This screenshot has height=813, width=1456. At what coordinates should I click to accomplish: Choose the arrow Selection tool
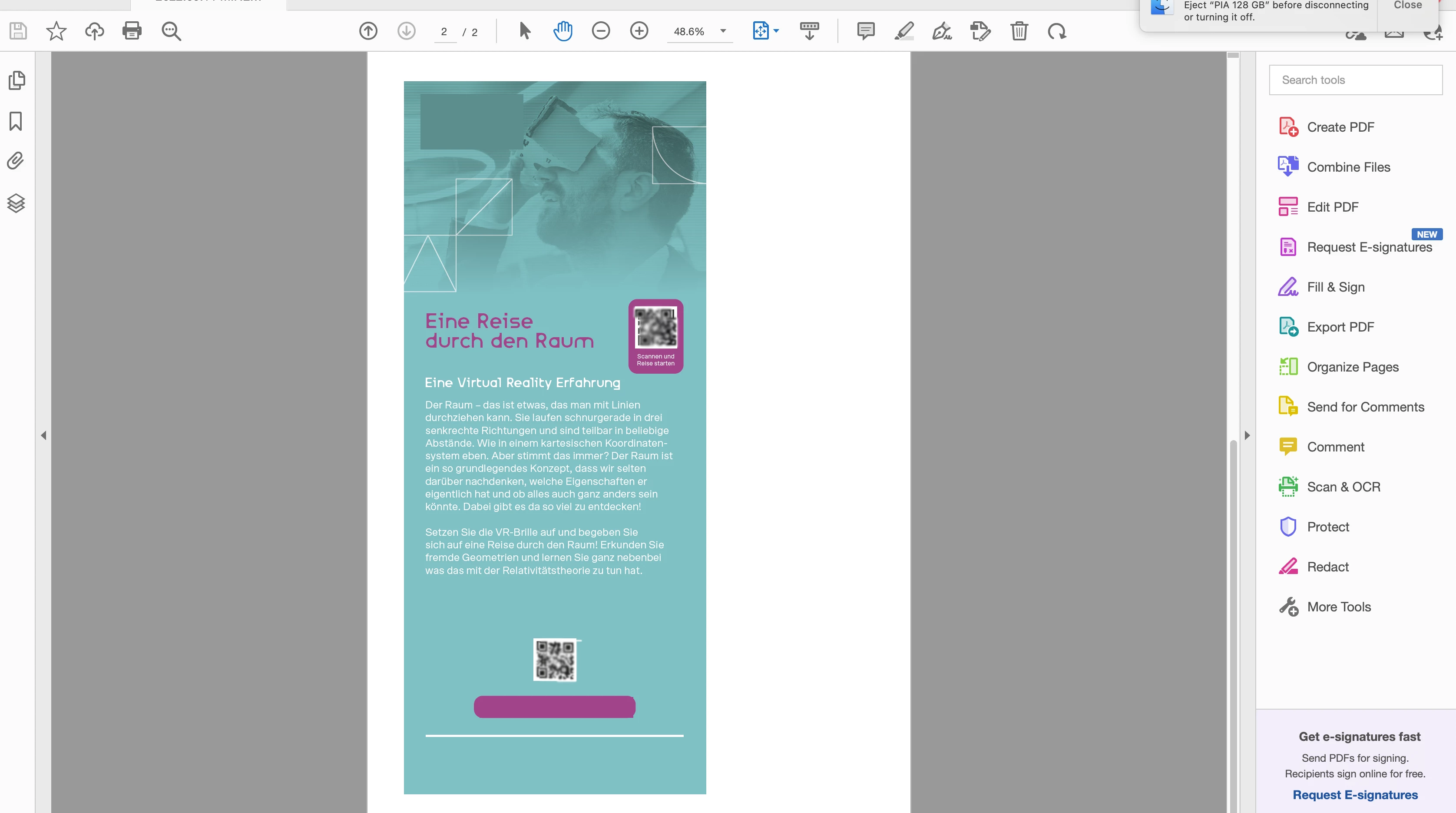click(x=525, y=30)
